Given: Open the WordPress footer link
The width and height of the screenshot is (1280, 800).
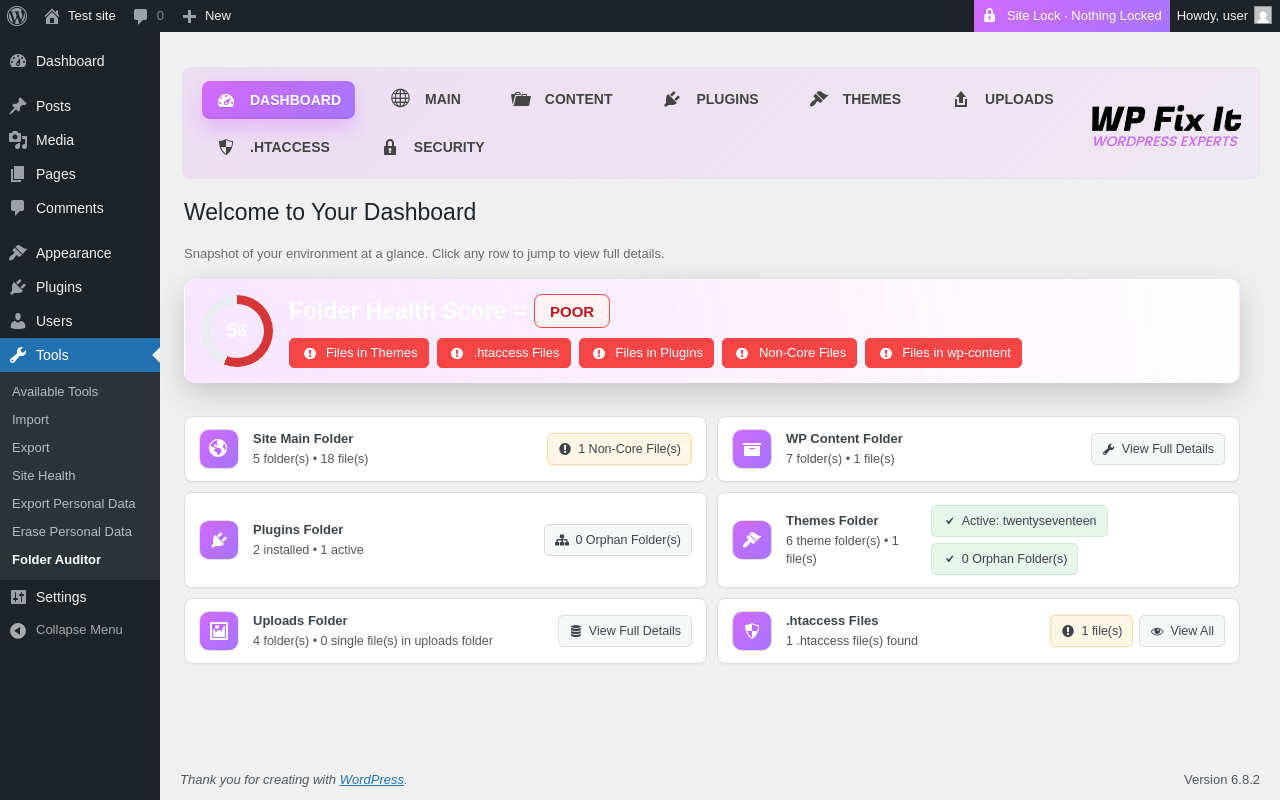Looking at the screenshot, I should pyautogui.click(x=372, y=779).
